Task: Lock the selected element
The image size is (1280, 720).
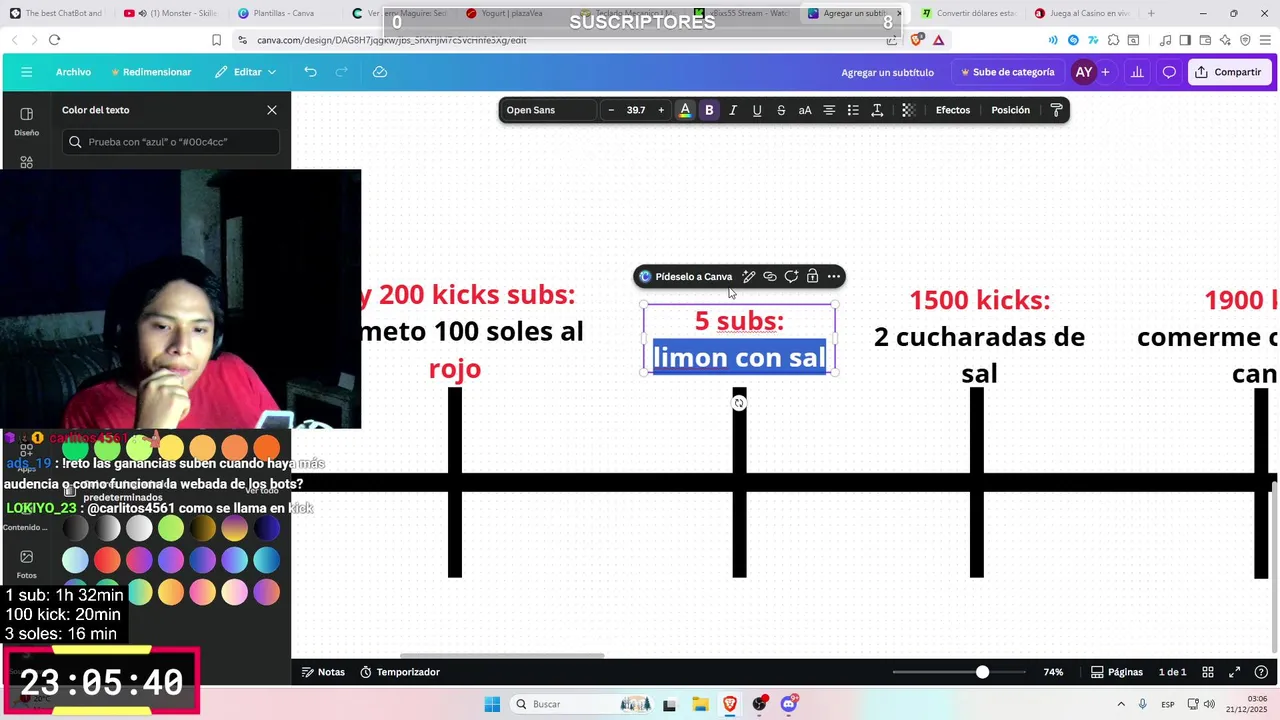Action: [x=812, y=277]
